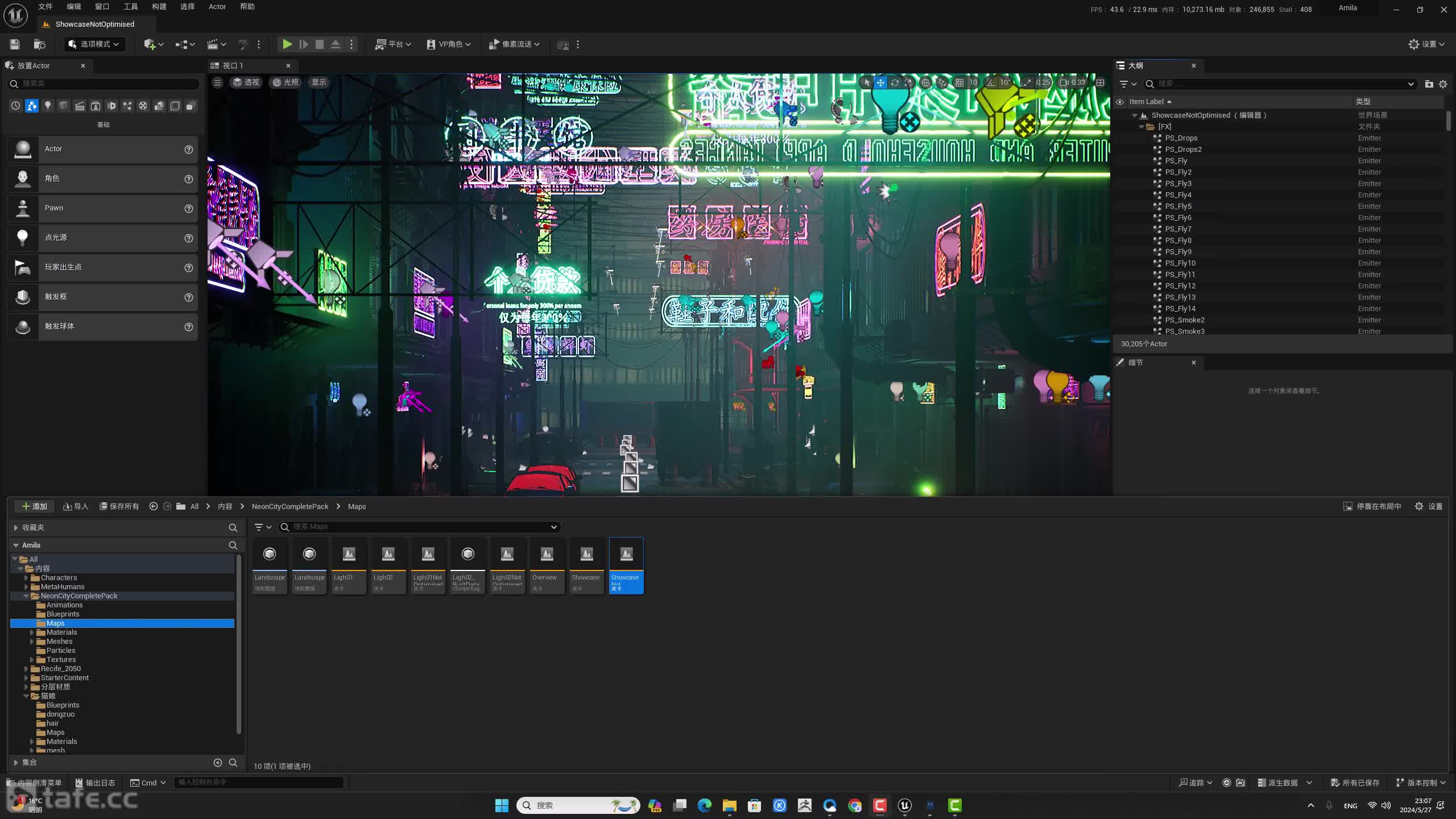Open the Cmd console type dropdown
The width and height of the screenshot is (1456, 819).
click(x=148, y=783)
